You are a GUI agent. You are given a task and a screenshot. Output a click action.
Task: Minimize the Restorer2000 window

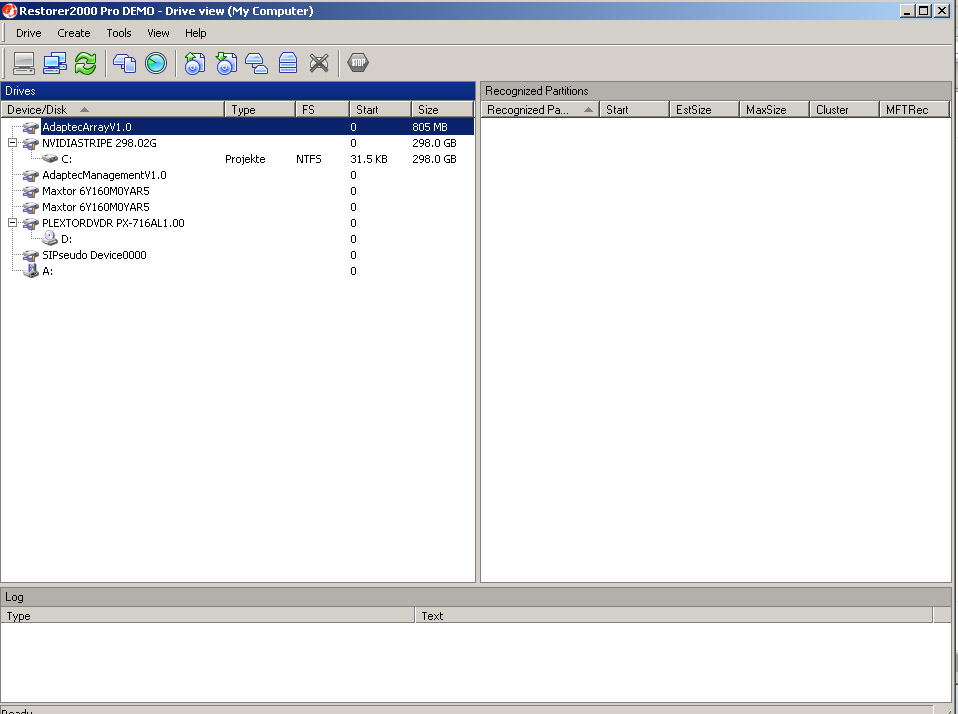click(907, 10)
